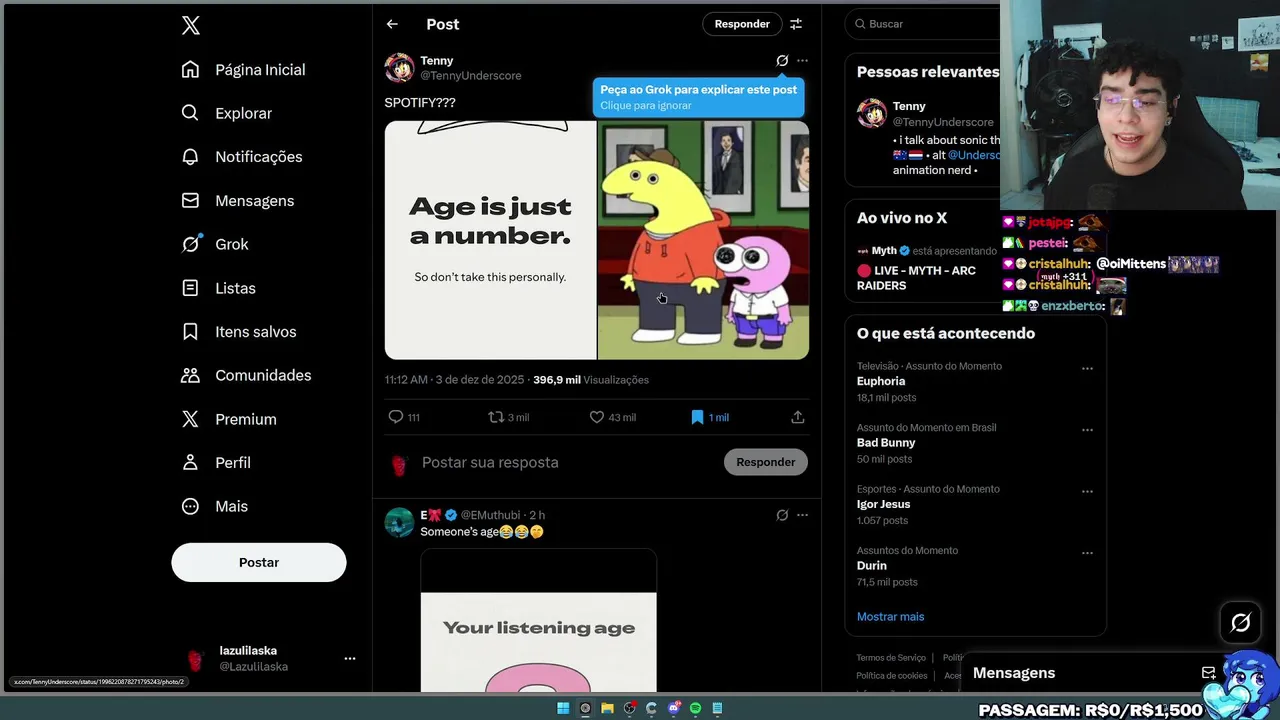
Task: Dismiss the Grok explain tooltip
Action: click(646, 106)
